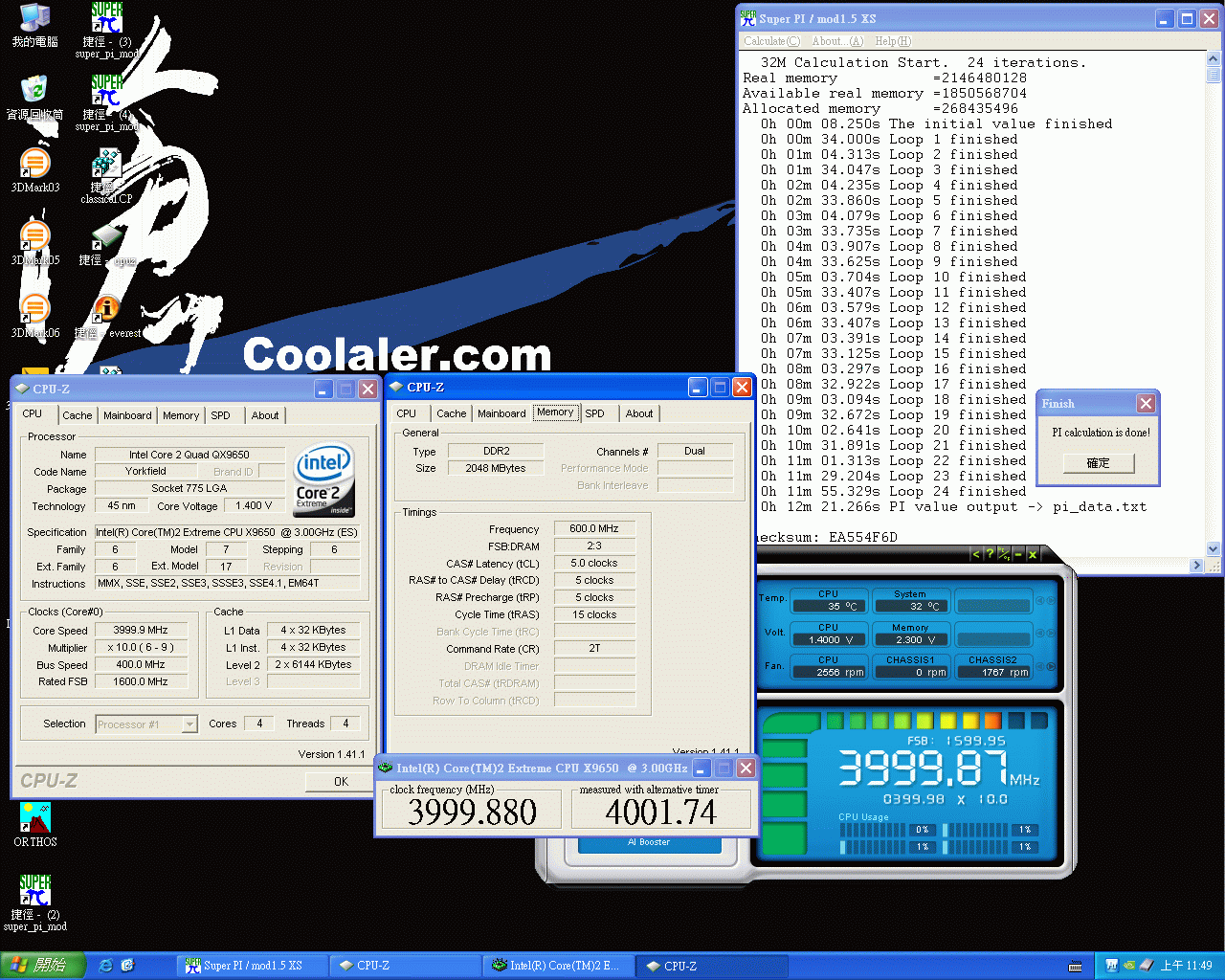
Task: Select Mainboard tab in middle CPU-Z window
Action: 501,413
